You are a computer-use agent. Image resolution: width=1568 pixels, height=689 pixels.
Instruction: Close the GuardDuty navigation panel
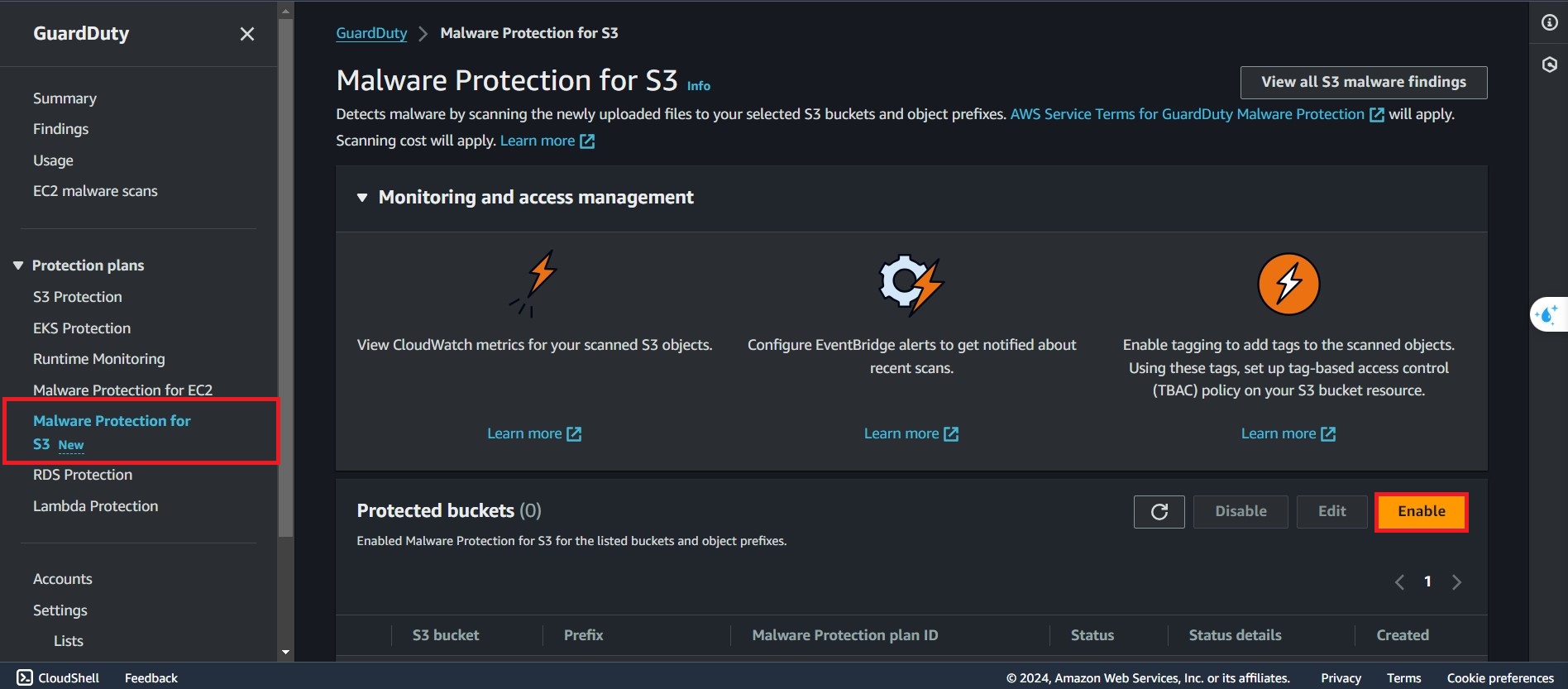246,34
